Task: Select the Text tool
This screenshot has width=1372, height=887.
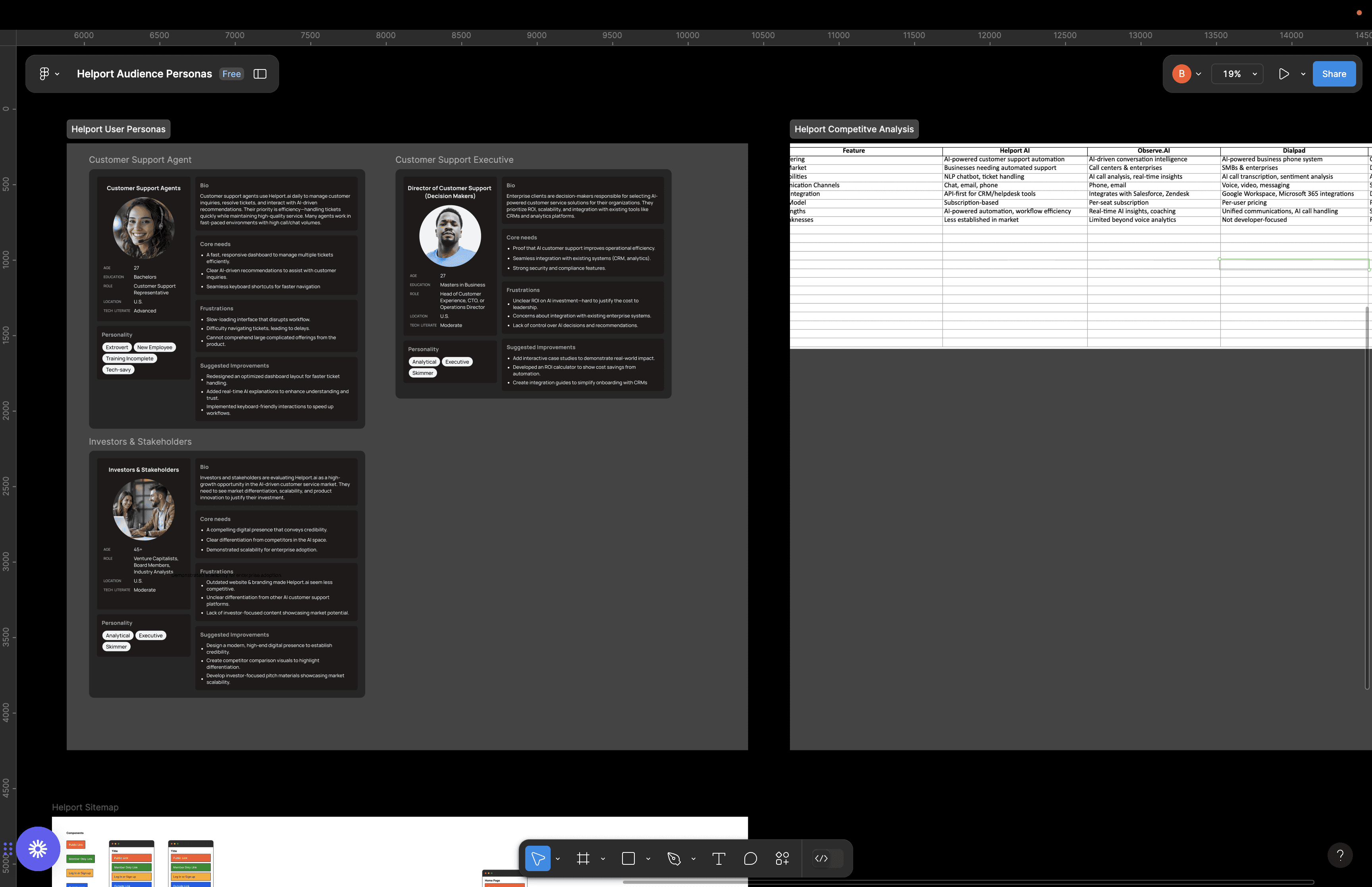Action: point(719,859)
